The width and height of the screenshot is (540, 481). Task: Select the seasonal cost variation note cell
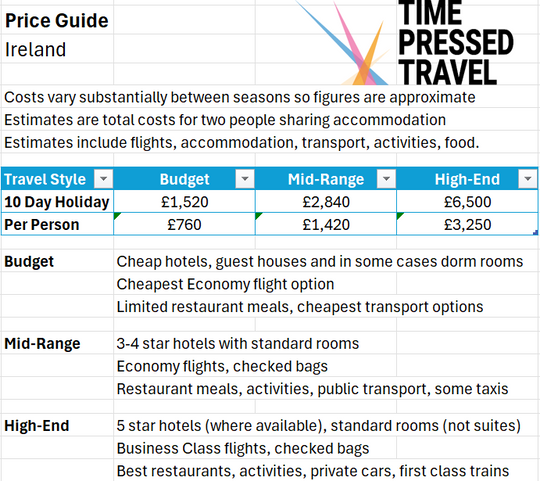click(240, 97)
